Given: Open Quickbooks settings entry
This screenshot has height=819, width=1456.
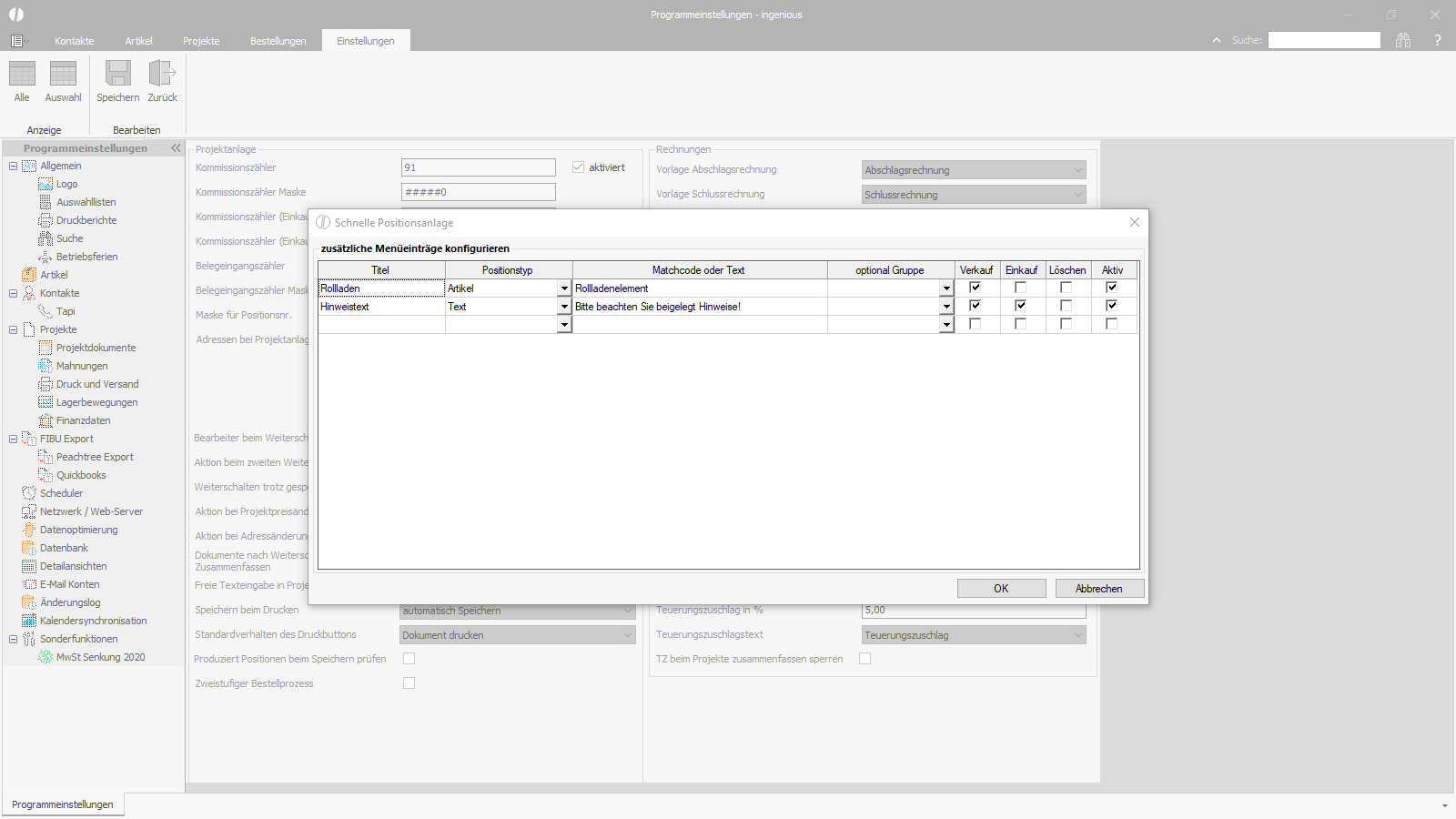Looking at the screenshot, I should click(81, 475).
